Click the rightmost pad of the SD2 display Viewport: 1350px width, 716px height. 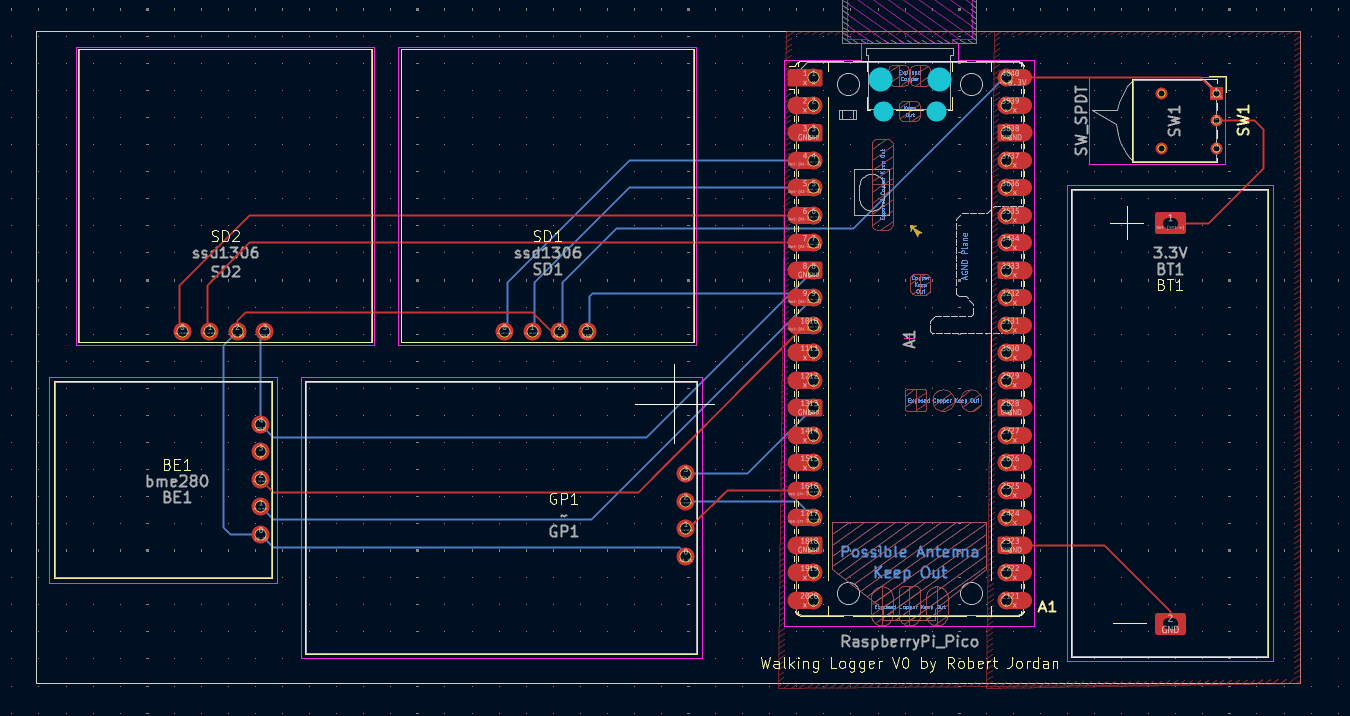point(265,331)
